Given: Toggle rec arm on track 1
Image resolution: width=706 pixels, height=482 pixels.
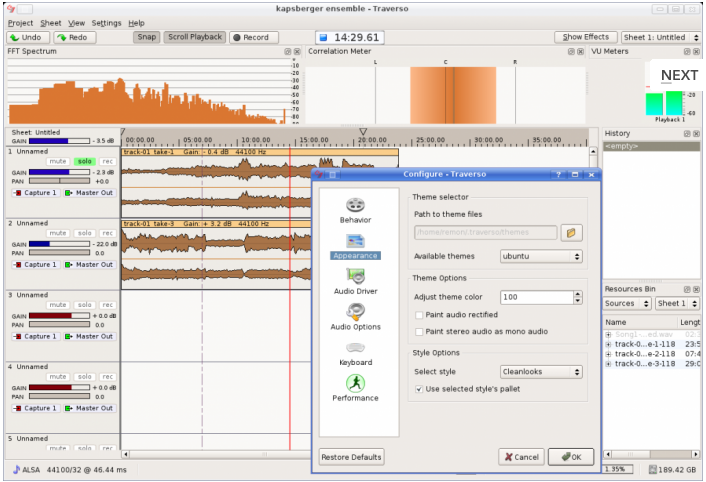Looking at the screenshot, I should coord(107,161).
